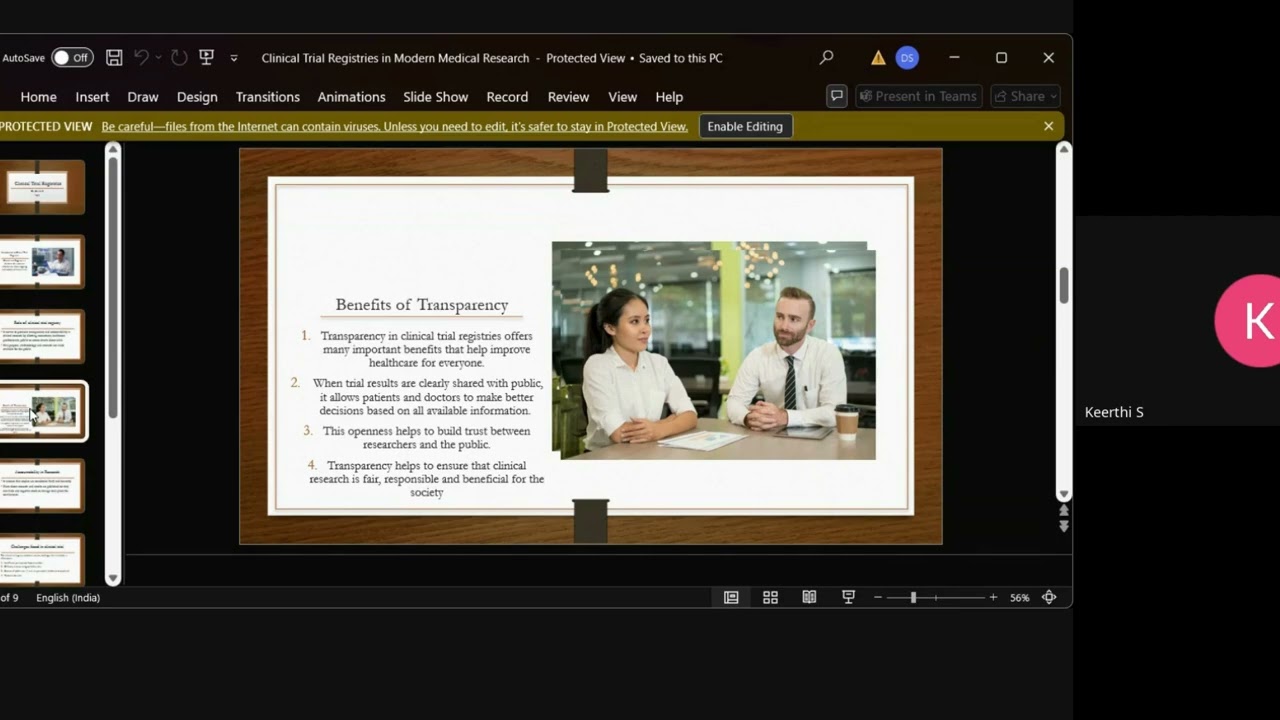Image resolution: width=1280 pixels, height=720 pixels.
Task: Close the Protected View message bar
Action: [x=1048, y=126]
